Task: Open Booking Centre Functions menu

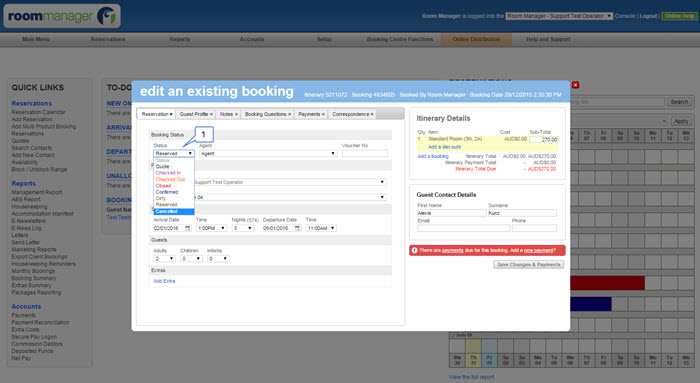Action: (x=400, y=39)
